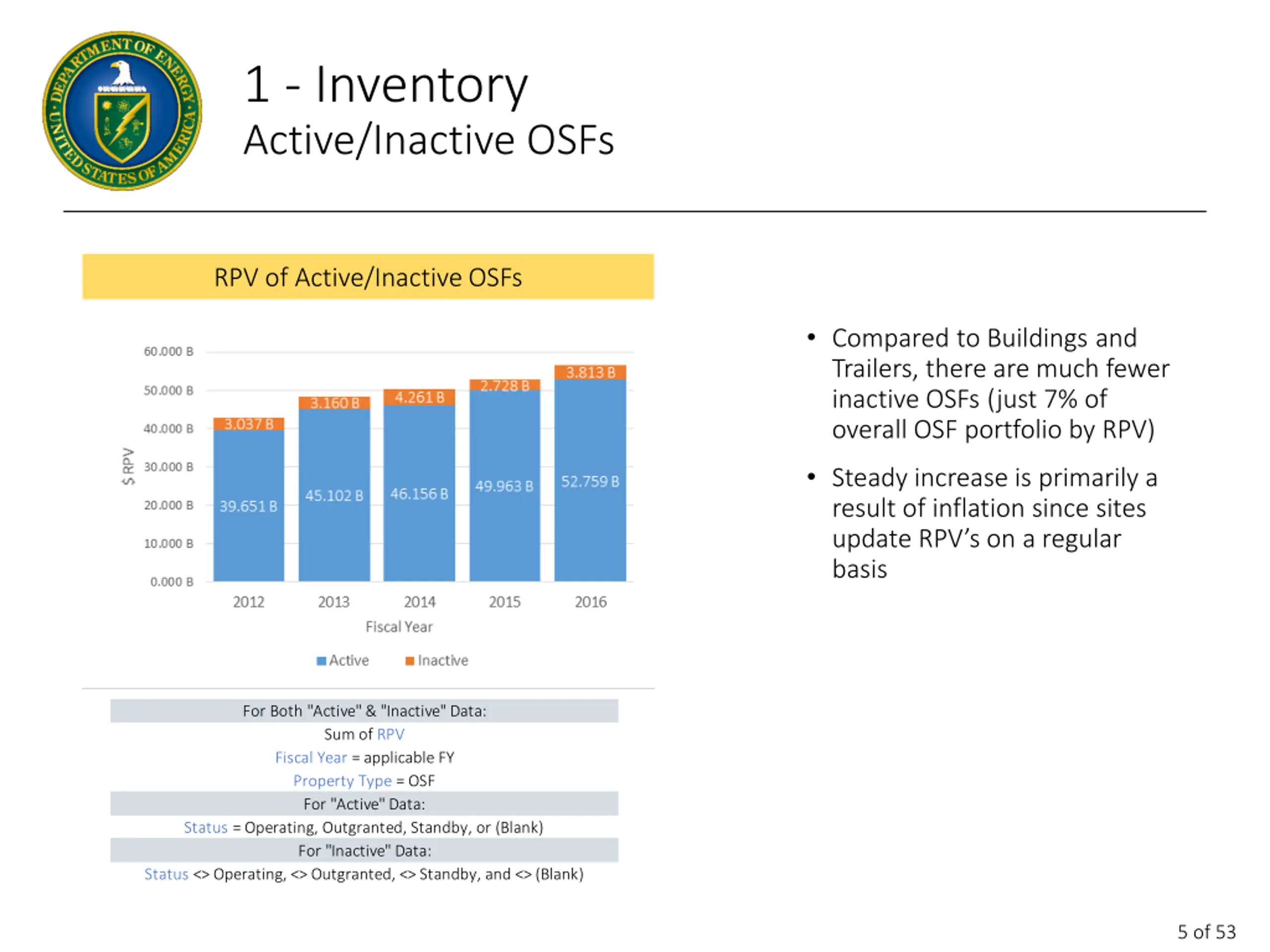
Task: Click the Fiscal Year blue link
Action: 311,758
